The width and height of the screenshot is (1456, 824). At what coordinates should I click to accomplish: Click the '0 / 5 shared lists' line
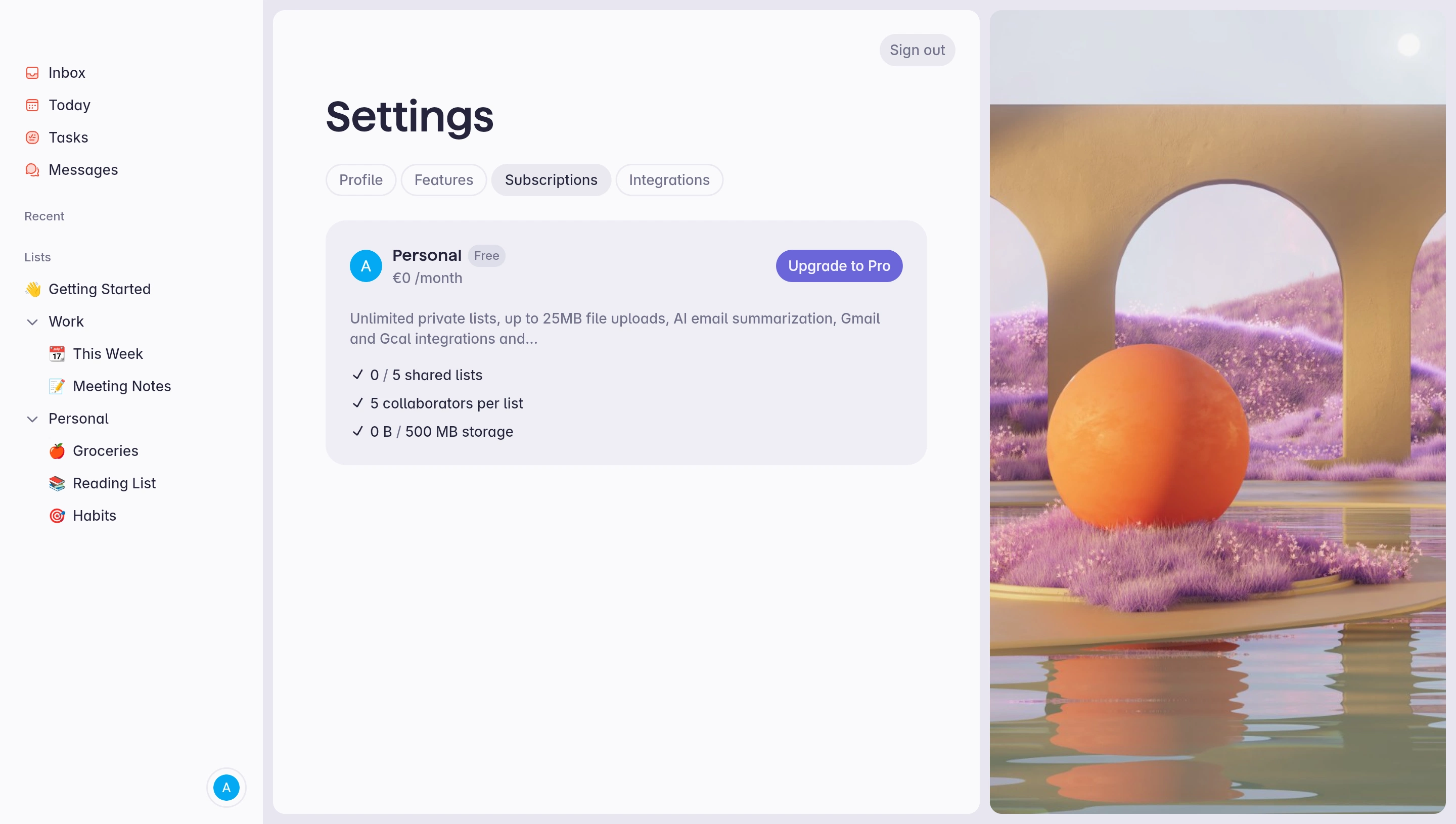(426, 375)
